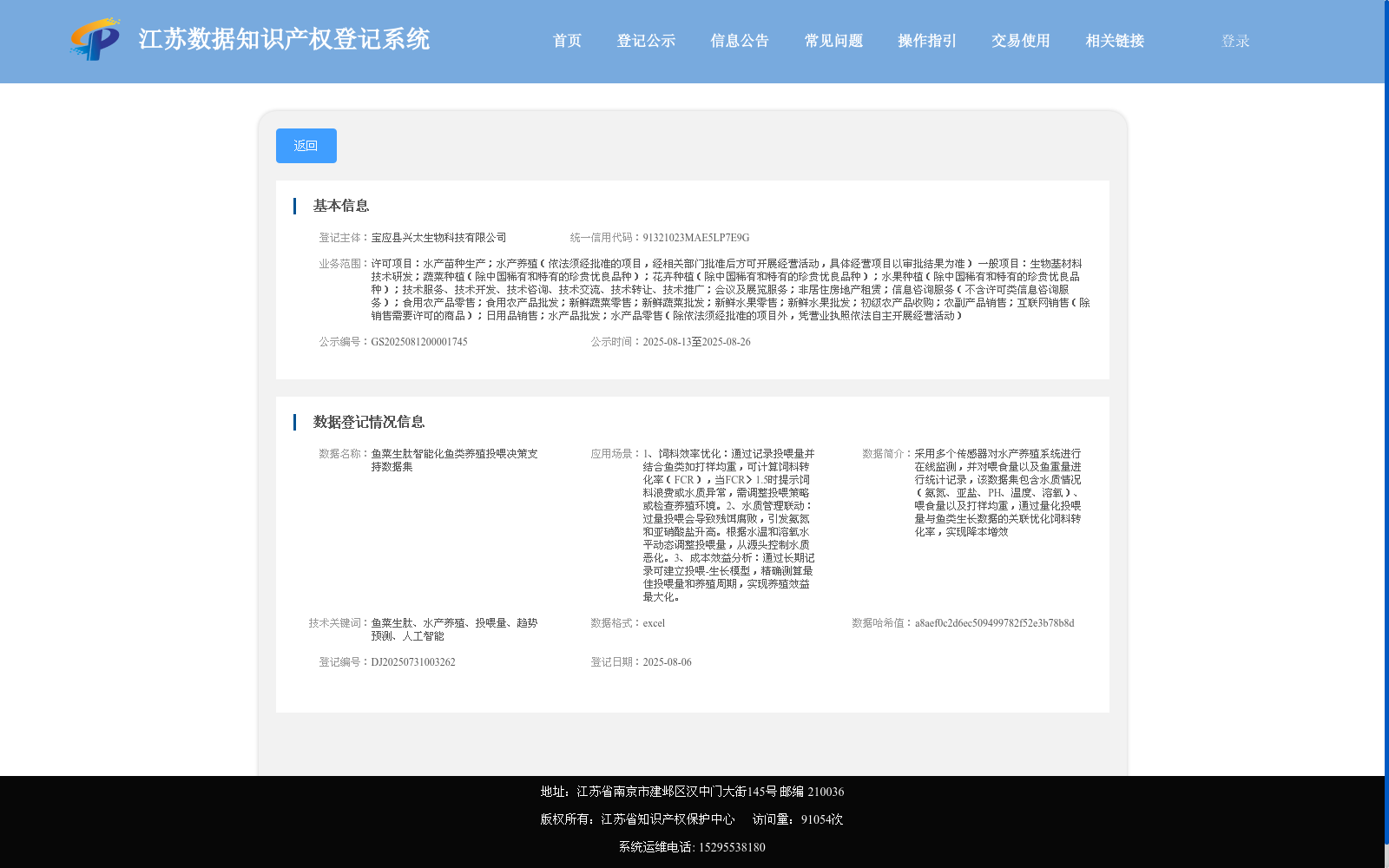Click the 应用场景 description text
The height and width of the screenshot is (868, 1389).
click(x=729, y=525)
